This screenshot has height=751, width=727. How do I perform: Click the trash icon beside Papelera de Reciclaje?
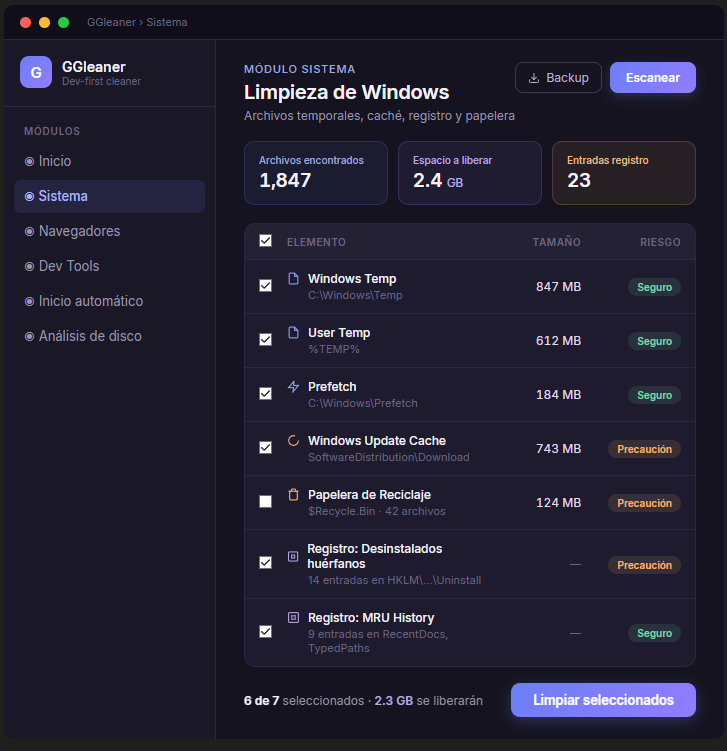[293, 494]
